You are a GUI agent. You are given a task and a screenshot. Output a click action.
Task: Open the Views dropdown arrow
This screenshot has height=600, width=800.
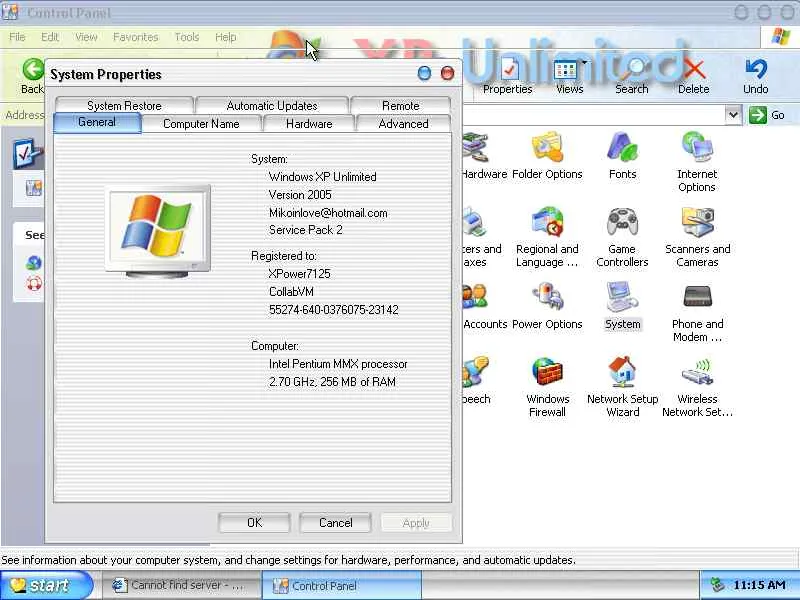point(584,62)
